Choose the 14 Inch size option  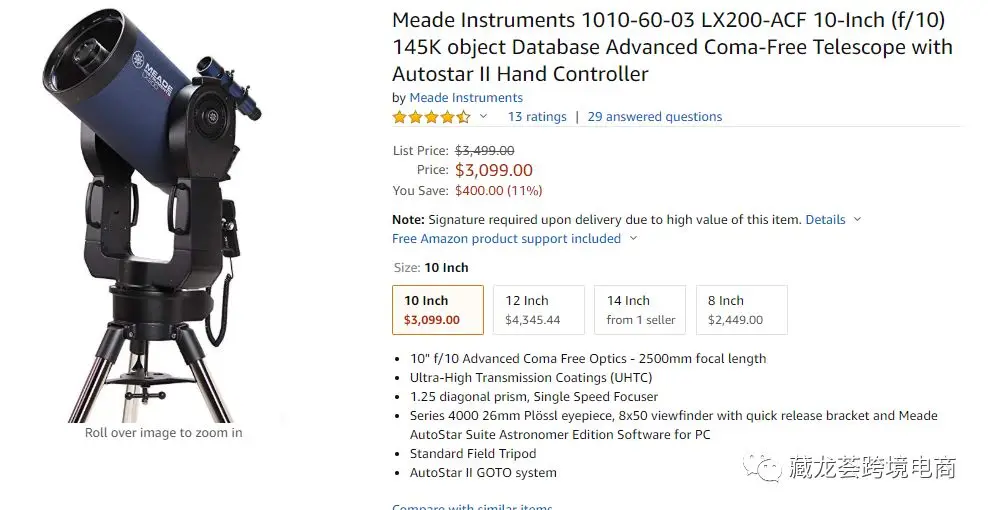point(640,310)
